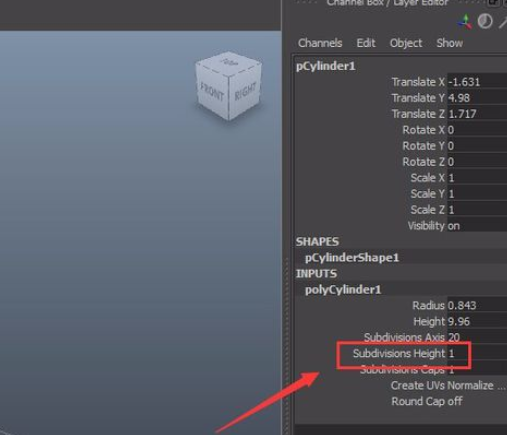Click the Translate X value field
Image resolution: width=507 pixels, height=435 pixels.
[477, 82]
